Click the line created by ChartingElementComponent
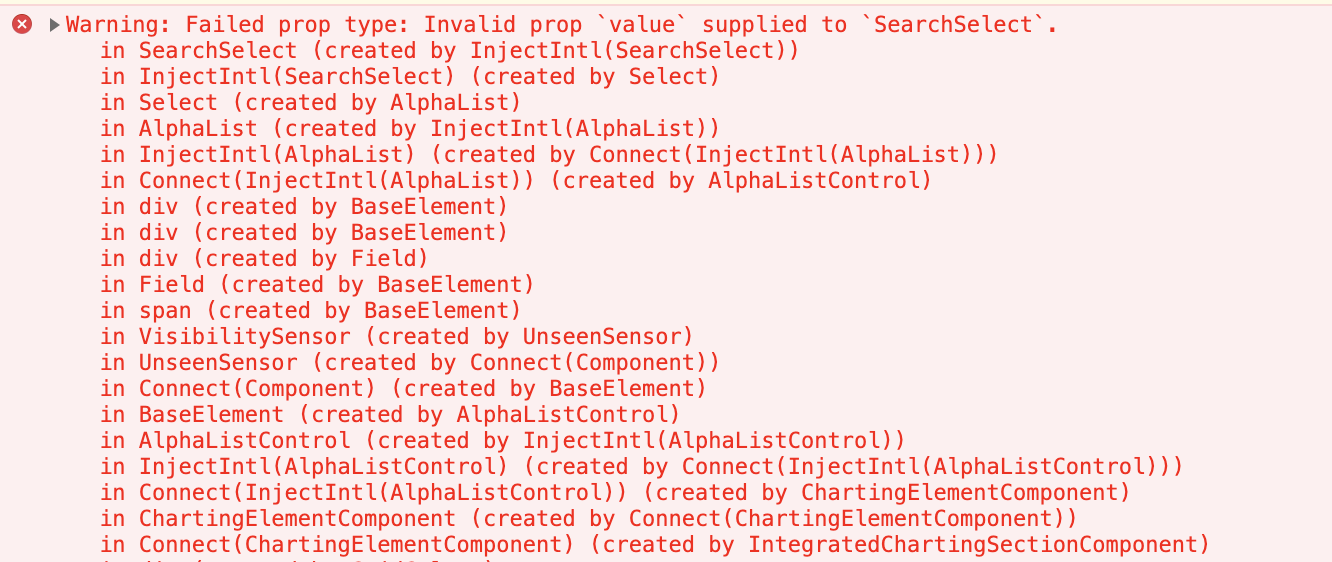The image size is (1332, 562). (x=615, y=493)
